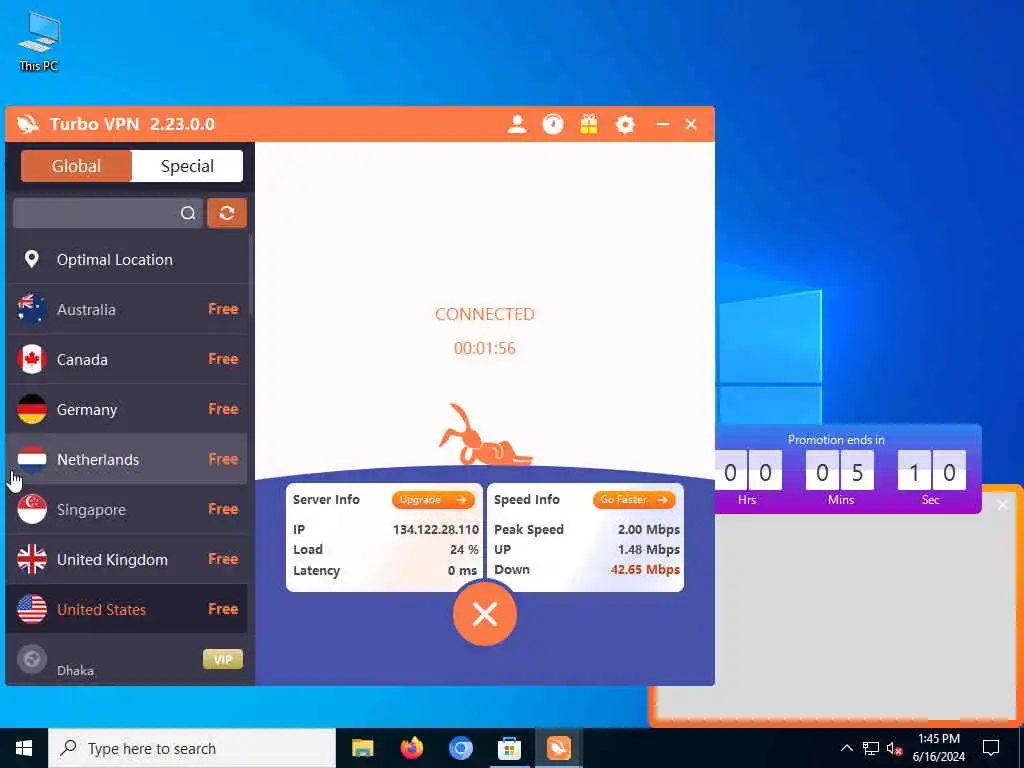Viewport: 1024px width, 768px height.
Task: Click the Singapore flag icon
Action: (x=31, y=509)
